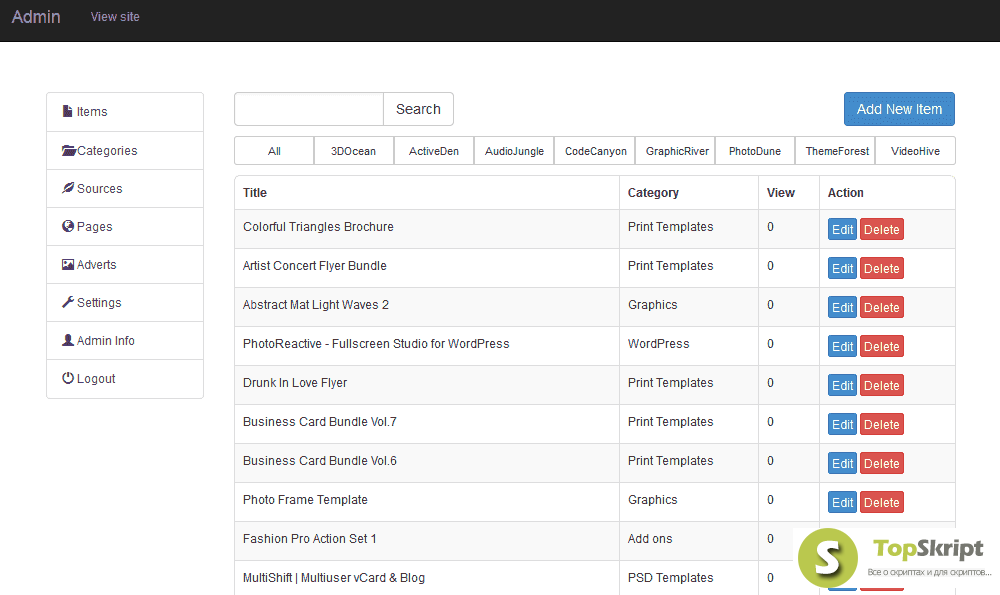Click the user icon beside Admin Info

[68, 341]
